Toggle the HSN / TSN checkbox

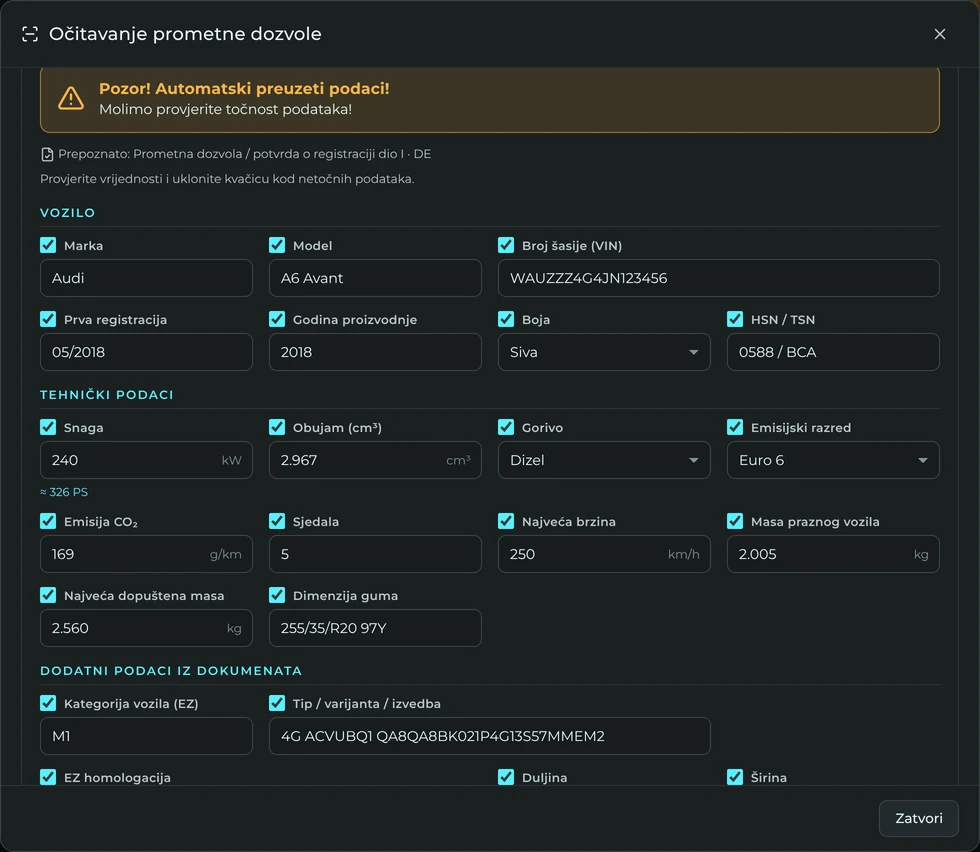[x=735, y=319]
